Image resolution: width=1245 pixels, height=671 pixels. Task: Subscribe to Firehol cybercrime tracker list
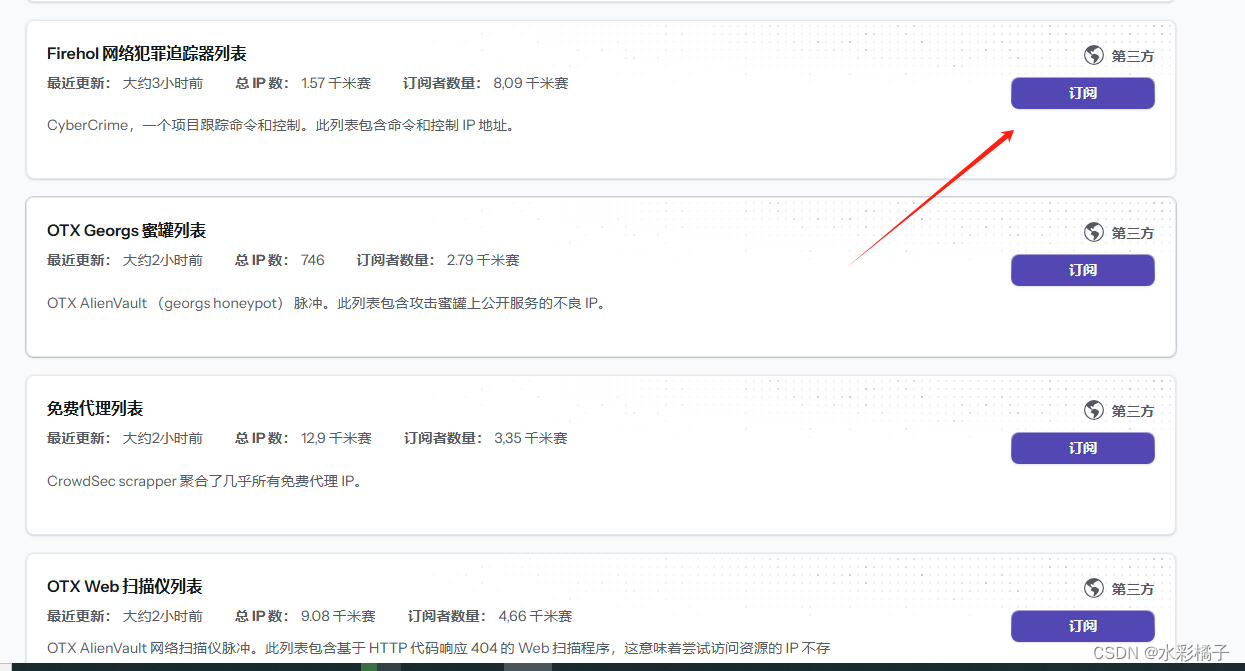[1083, 93]
